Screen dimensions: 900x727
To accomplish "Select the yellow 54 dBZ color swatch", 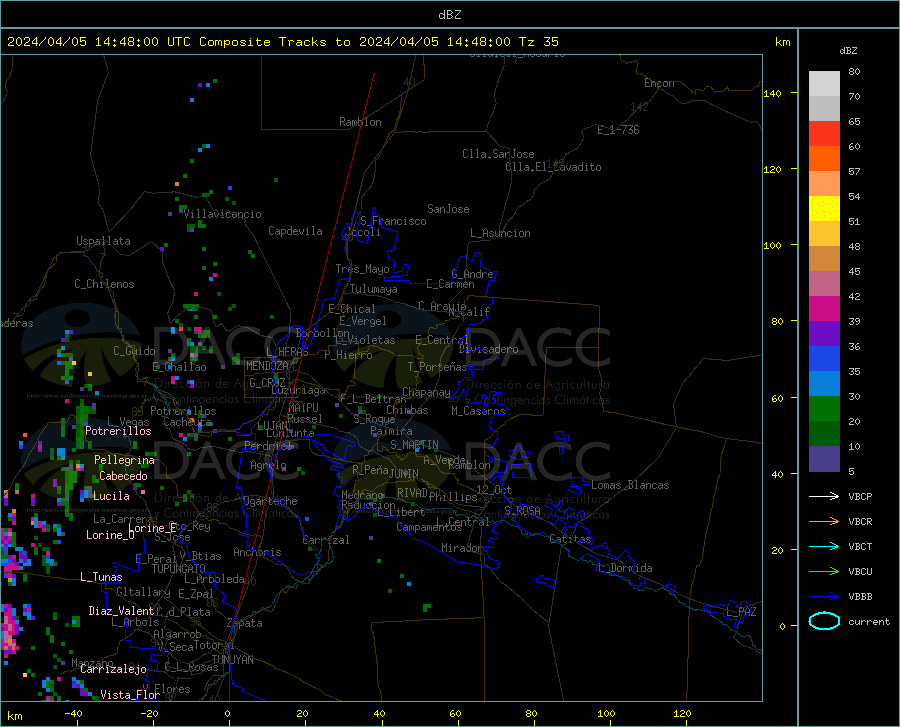I will coord(824,209).
